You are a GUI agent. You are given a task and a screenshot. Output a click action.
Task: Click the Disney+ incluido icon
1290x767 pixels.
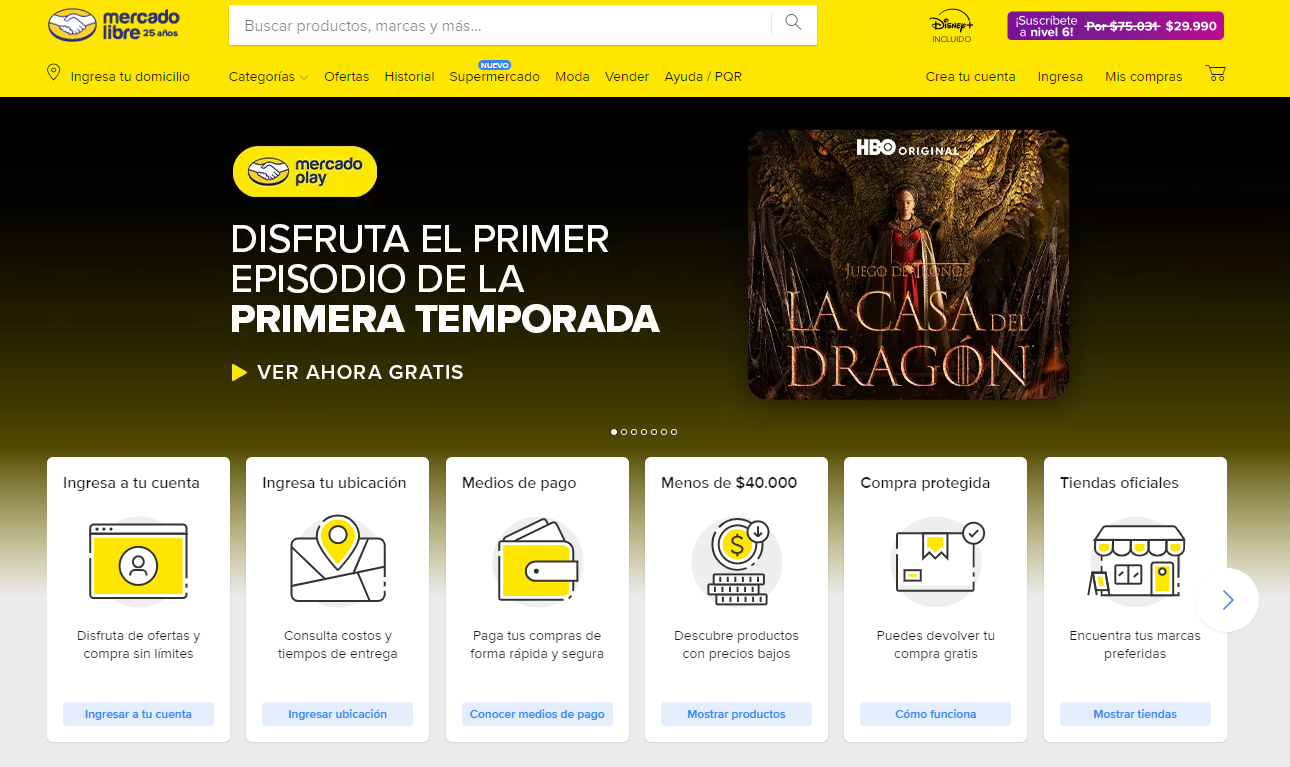pyautogui.click(x=950, y=27)
